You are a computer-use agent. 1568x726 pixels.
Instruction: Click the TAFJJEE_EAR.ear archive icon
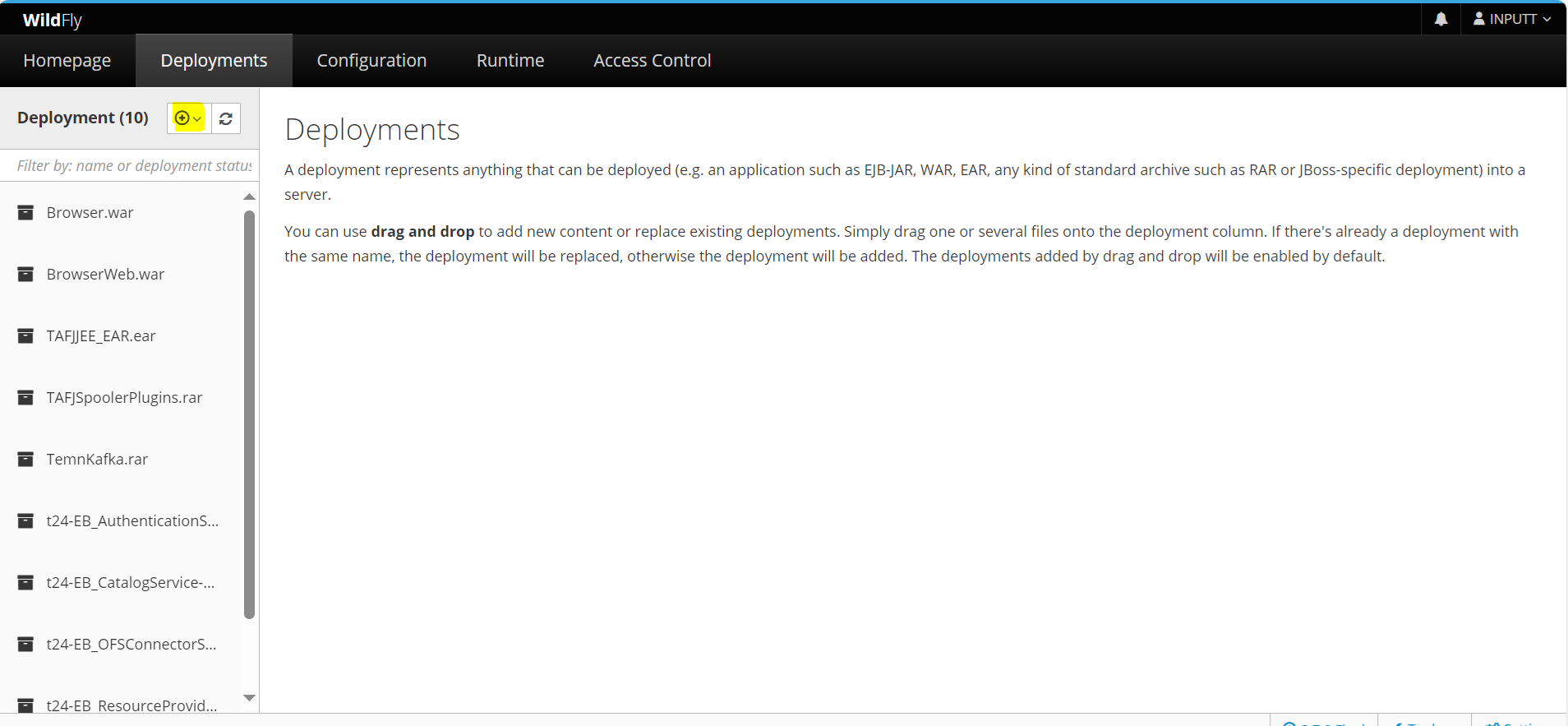pos(26,336)
